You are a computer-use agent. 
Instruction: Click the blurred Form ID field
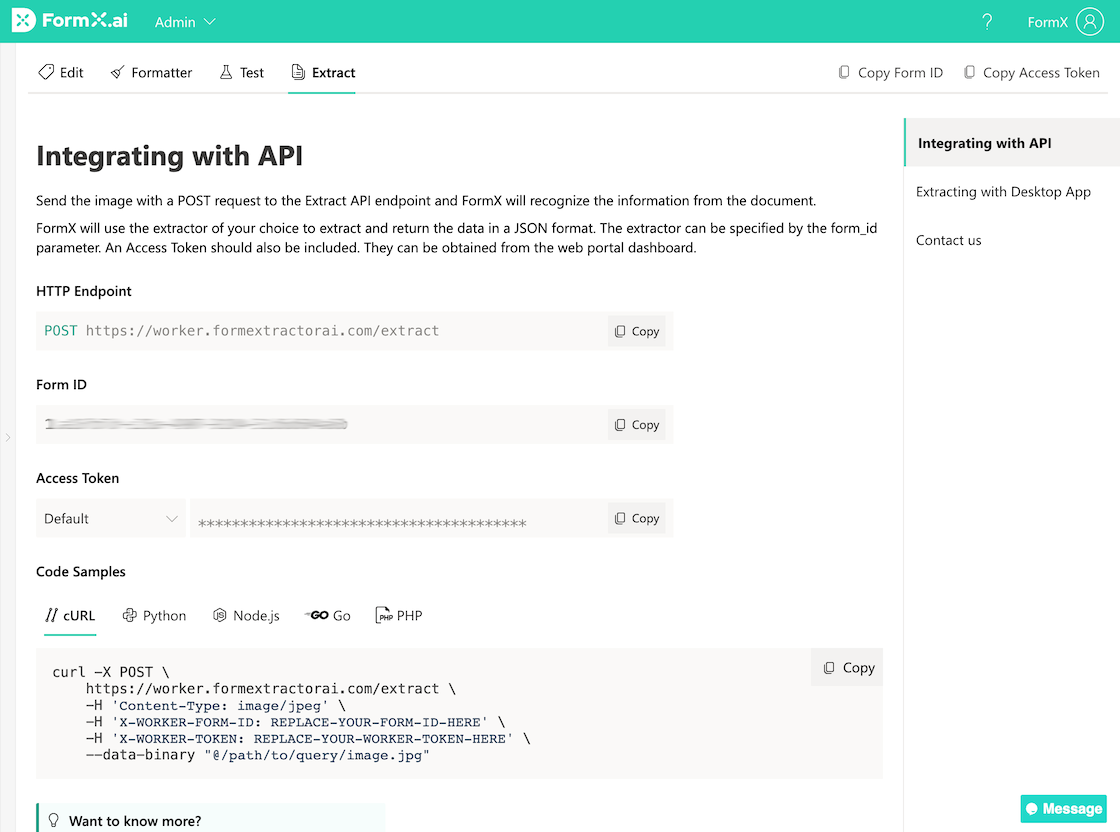click(x=321, y=425)
